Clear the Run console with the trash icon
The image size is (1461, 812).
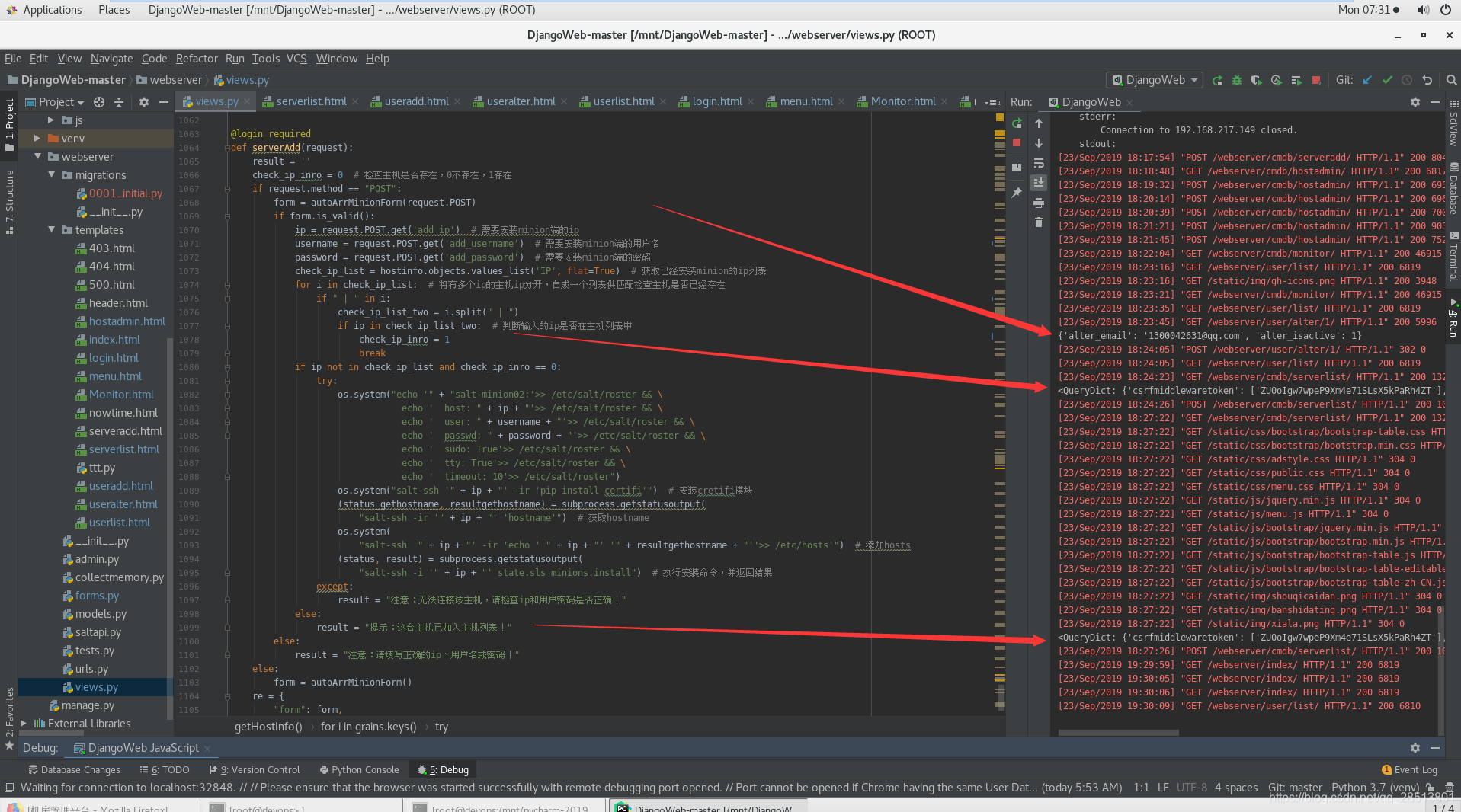pyautogui.click(x=1038, y=222)
